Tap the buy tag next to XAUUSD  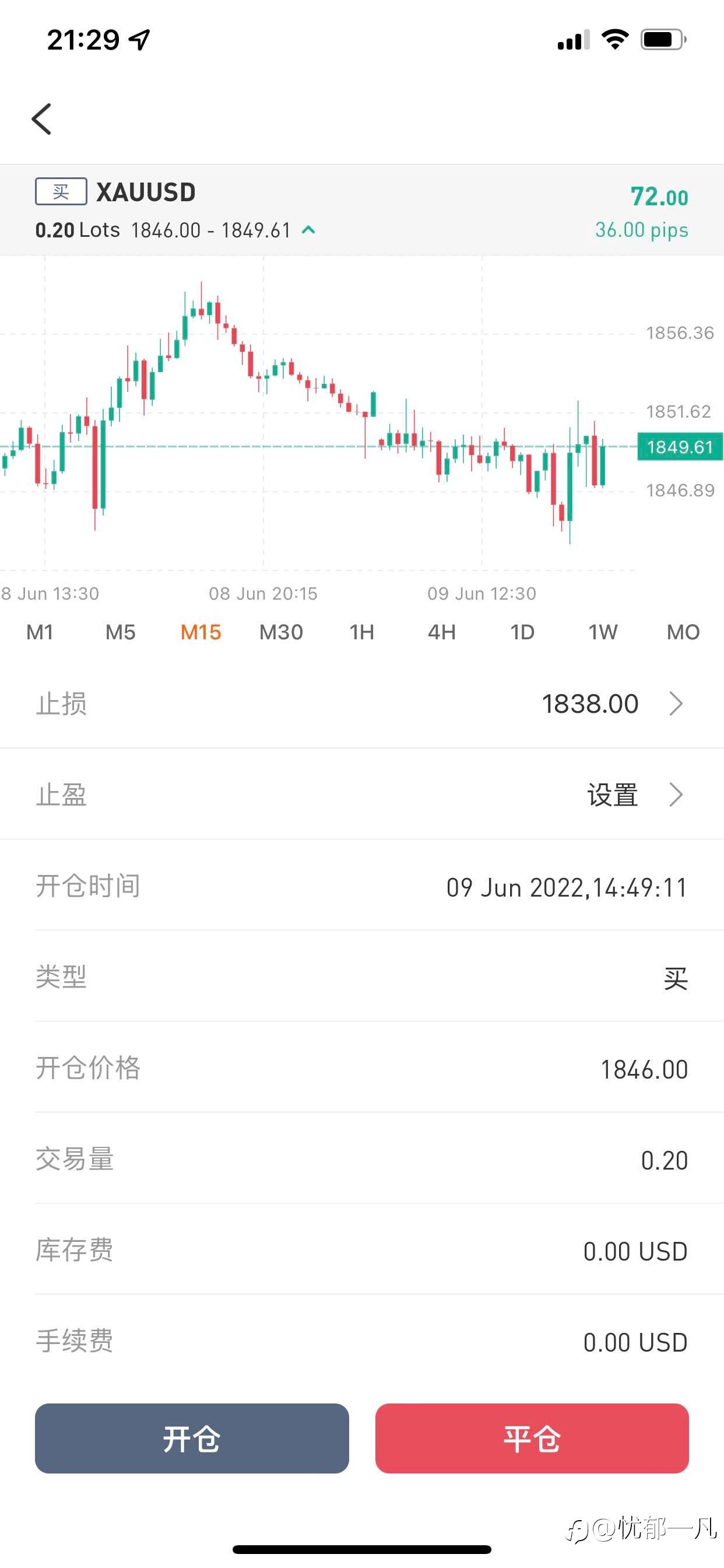(x=61, y=192)
